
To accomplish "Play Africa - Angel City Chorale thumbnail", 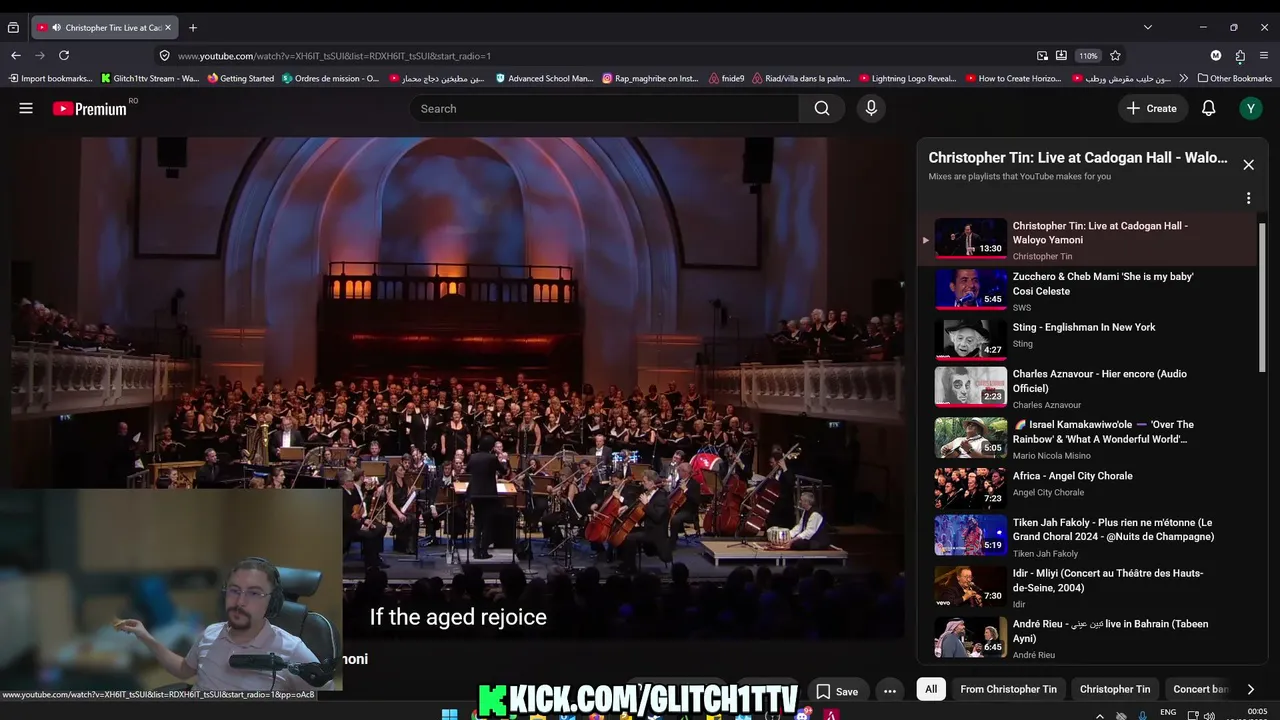I will 970,489.
